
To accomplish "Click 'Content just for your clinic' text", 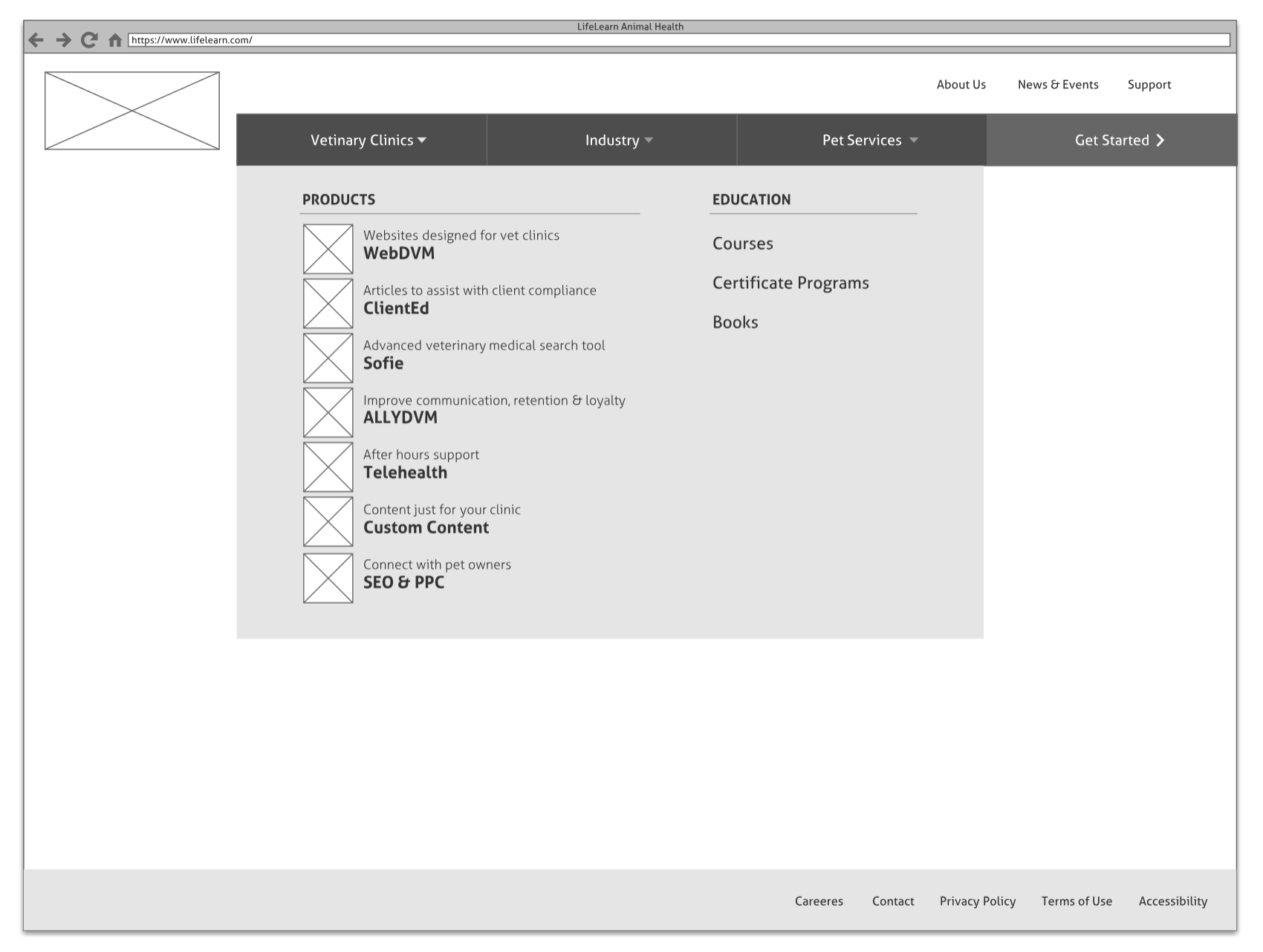I will (x=442, y=509).
